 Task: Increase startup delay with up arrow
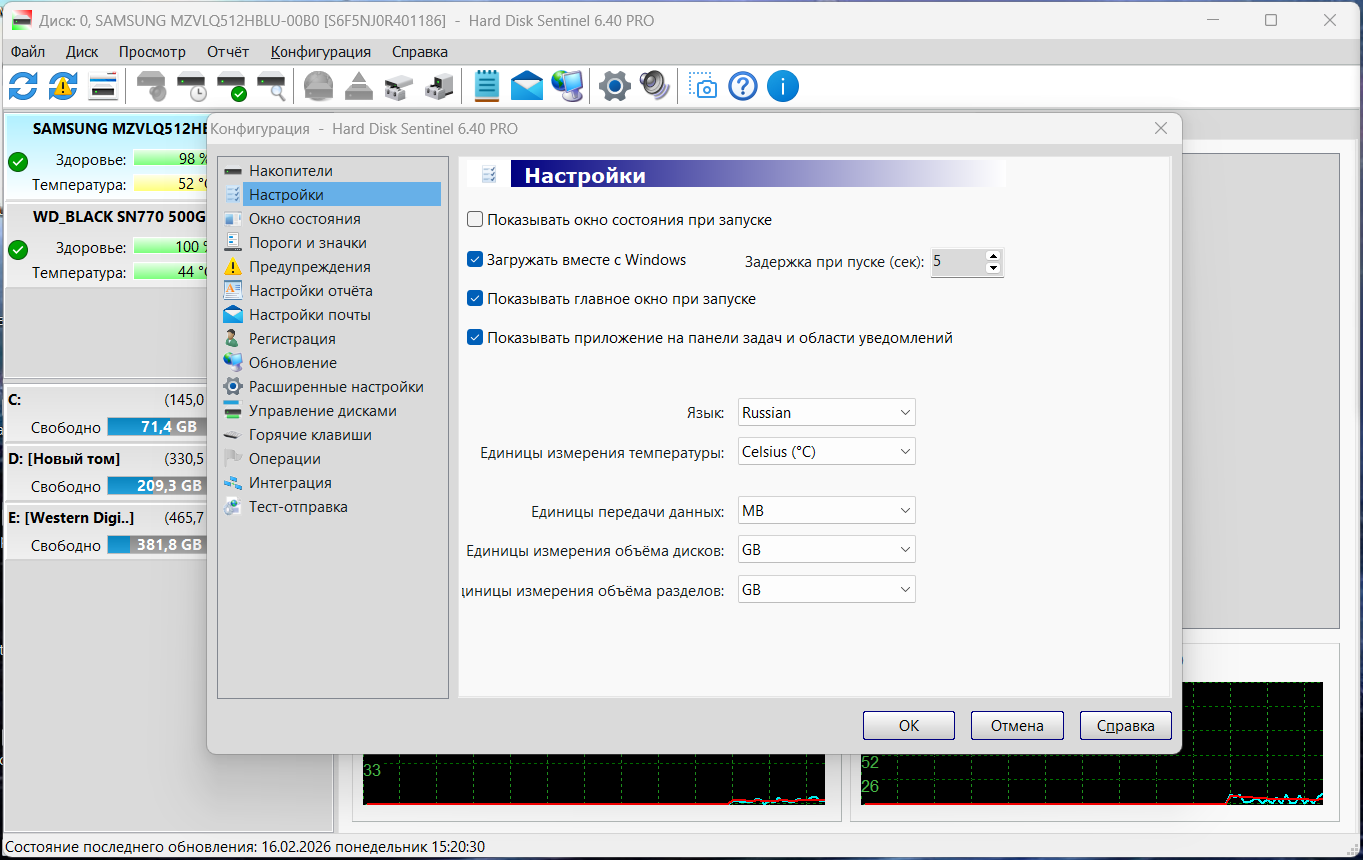993,256
